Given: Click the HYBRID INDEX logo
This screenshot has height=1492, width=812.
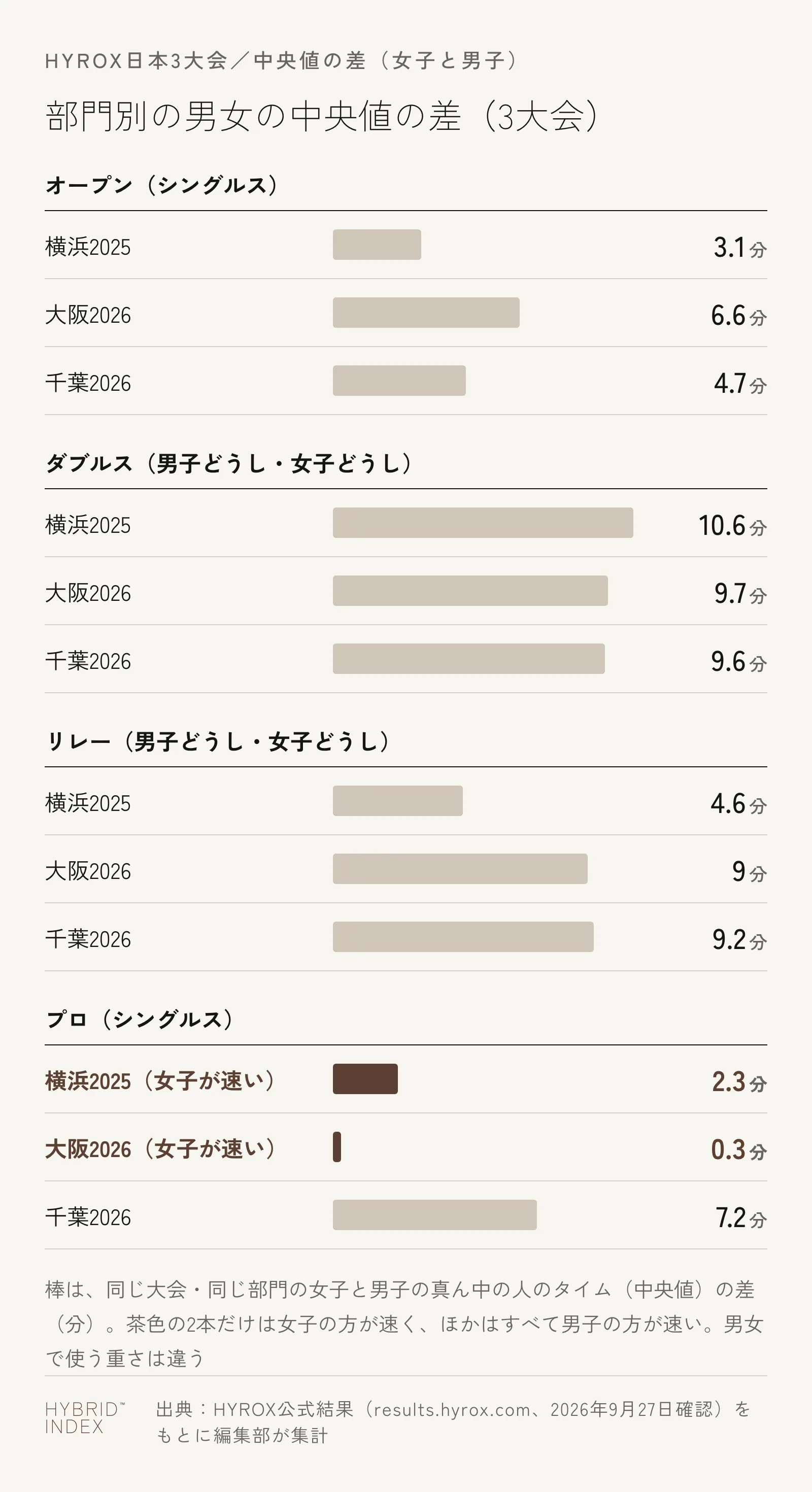Looking at the screenshot, I should [85, 1418].
